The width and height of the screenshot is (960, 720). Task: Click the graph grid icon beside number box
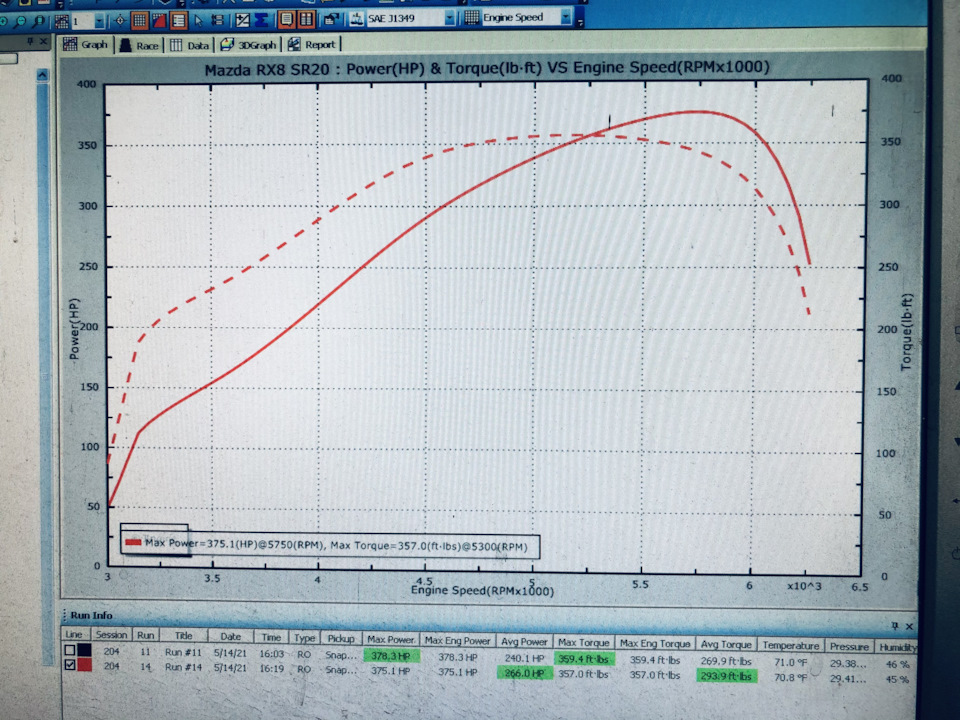point(61,21)
